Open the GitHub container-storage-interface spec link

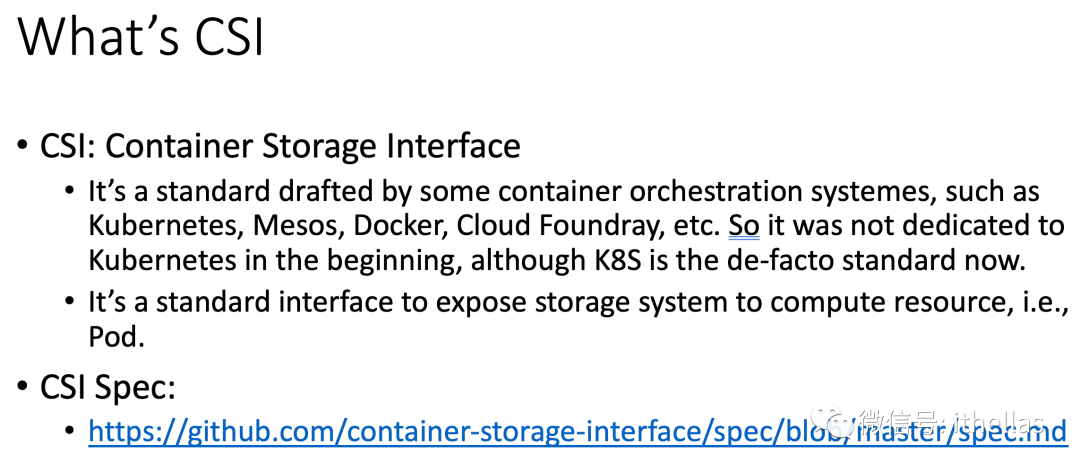(577, 431)
